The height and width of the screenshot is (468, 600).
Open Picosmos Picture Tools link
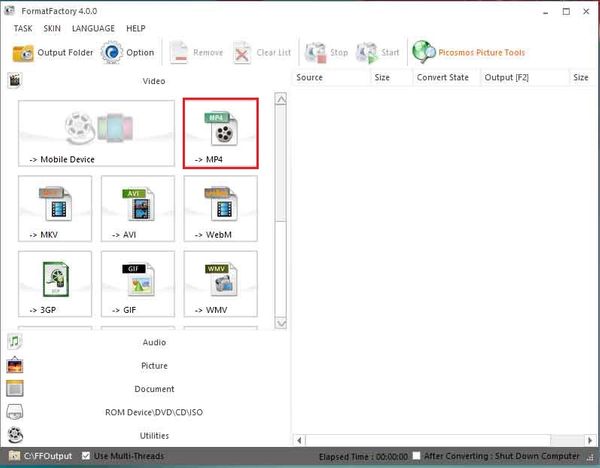coord(468,53)
